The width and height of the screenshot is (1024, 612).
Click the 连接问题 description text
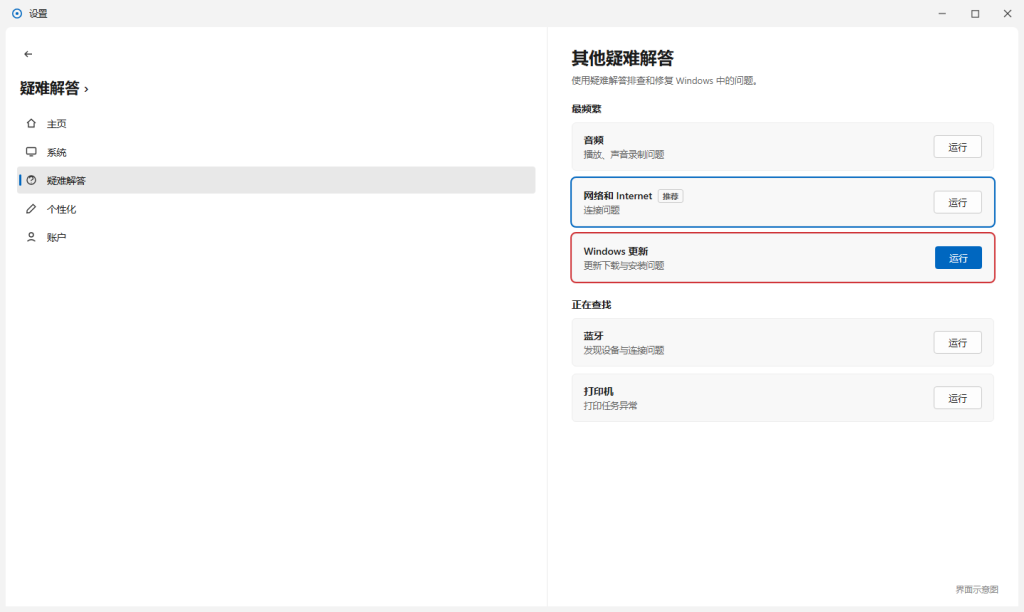point(601,210)
